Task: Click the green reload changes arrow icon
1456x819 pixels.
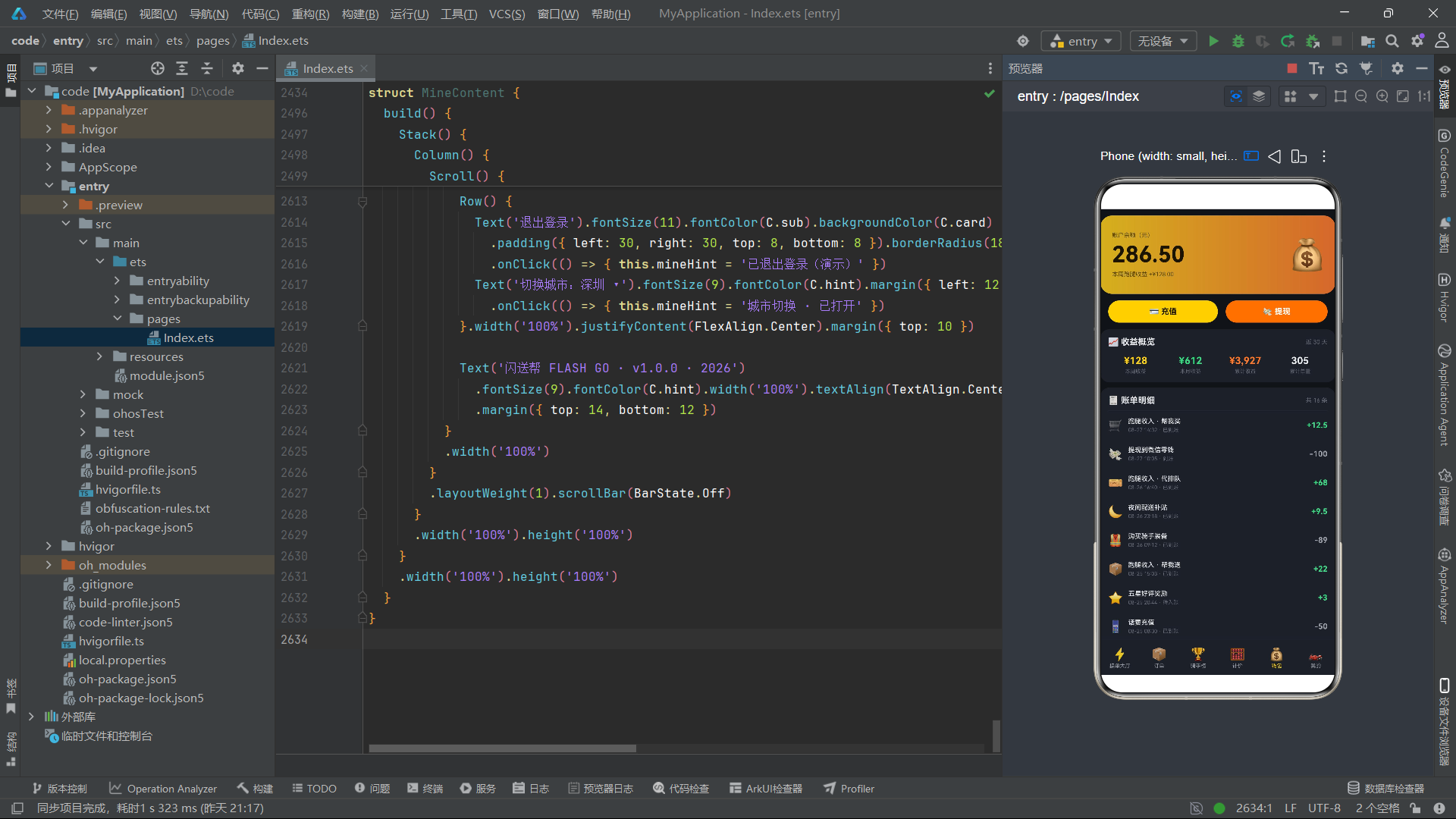Action: (x=1288, y=41)
